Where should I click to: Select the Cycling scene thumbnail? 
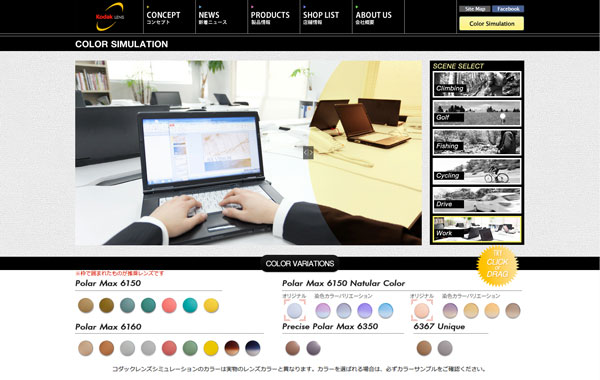(477, 171)
